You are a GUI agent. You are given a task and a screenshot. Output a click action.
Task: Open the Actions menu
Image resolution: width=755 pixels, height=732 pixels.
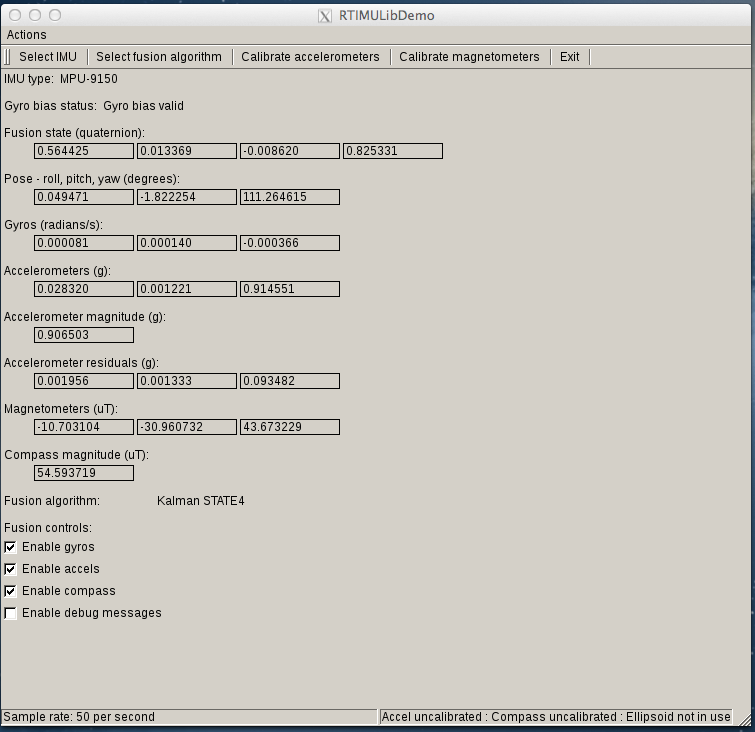click(x=26, y=35)
